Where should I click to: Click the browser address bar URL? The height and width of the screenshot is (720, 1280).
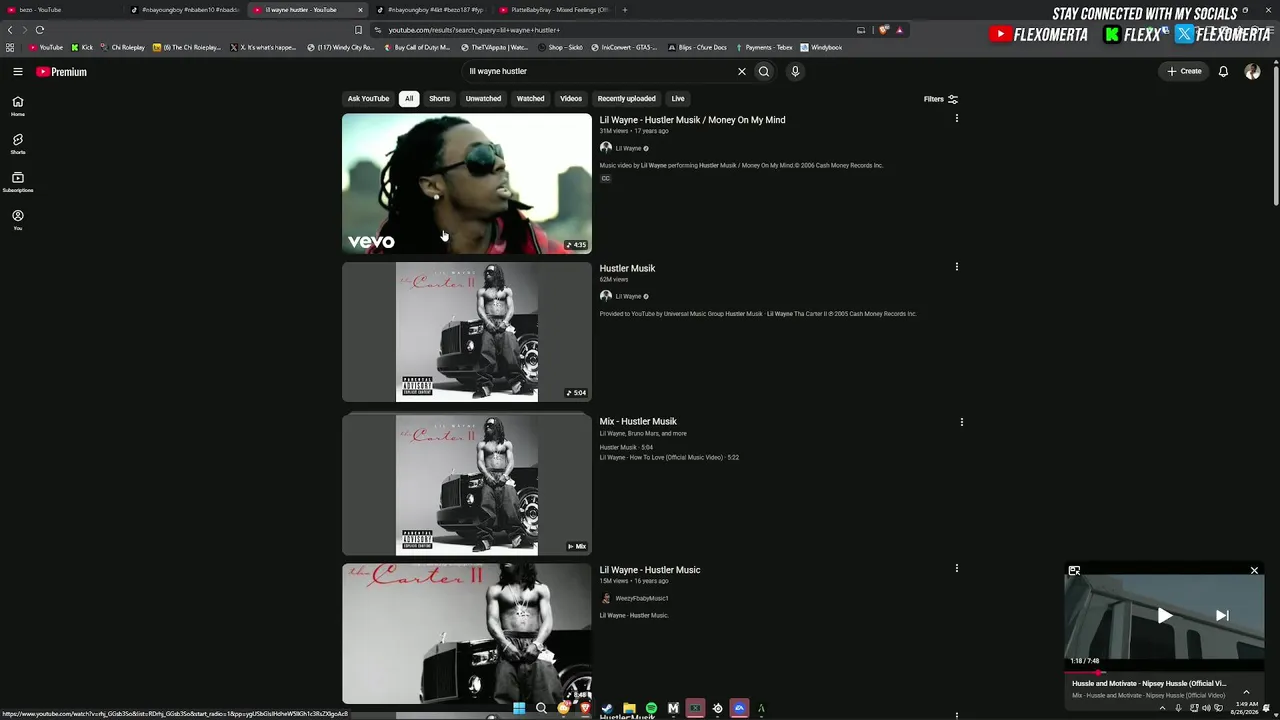[x=474, y=30]
